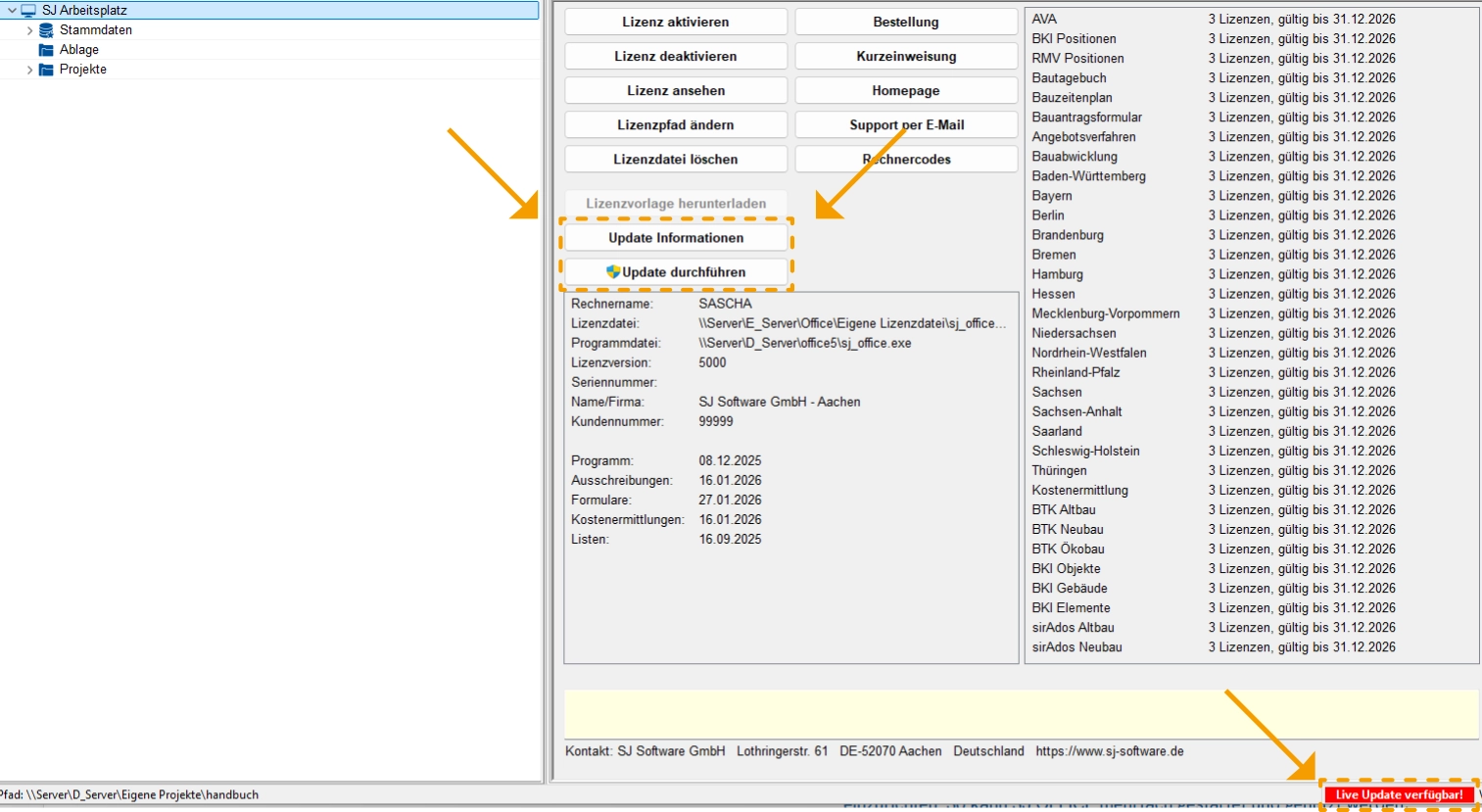The image size is (1482, 812).
Task: Click Update Informationen button
Action: click(676, 238)
